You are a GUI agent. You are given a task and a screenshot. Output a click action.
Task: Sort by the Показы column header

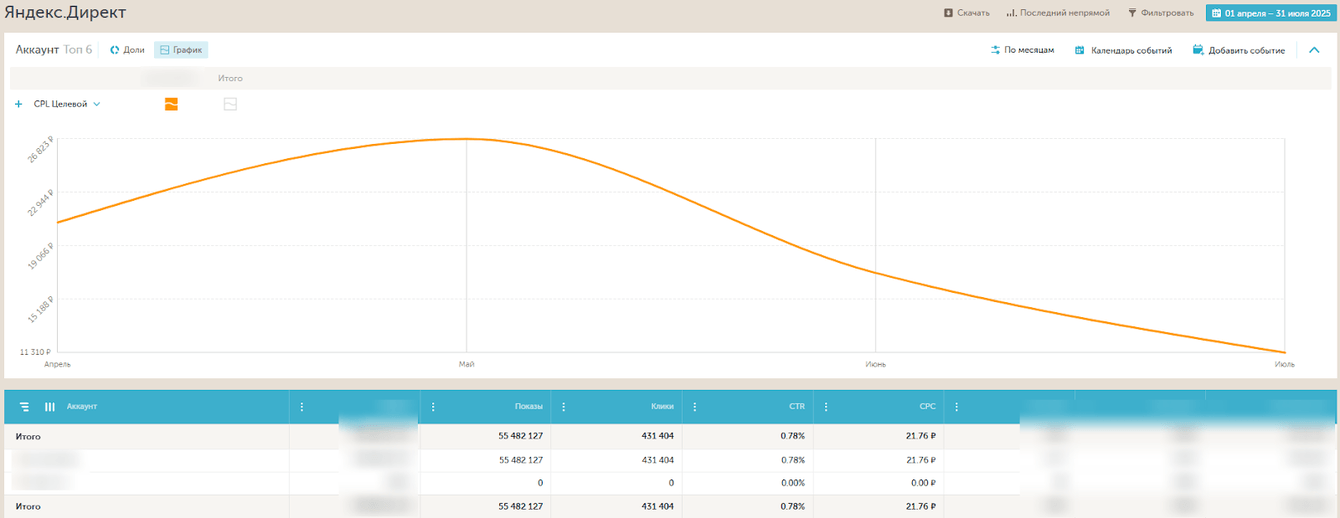click(529, 407)
